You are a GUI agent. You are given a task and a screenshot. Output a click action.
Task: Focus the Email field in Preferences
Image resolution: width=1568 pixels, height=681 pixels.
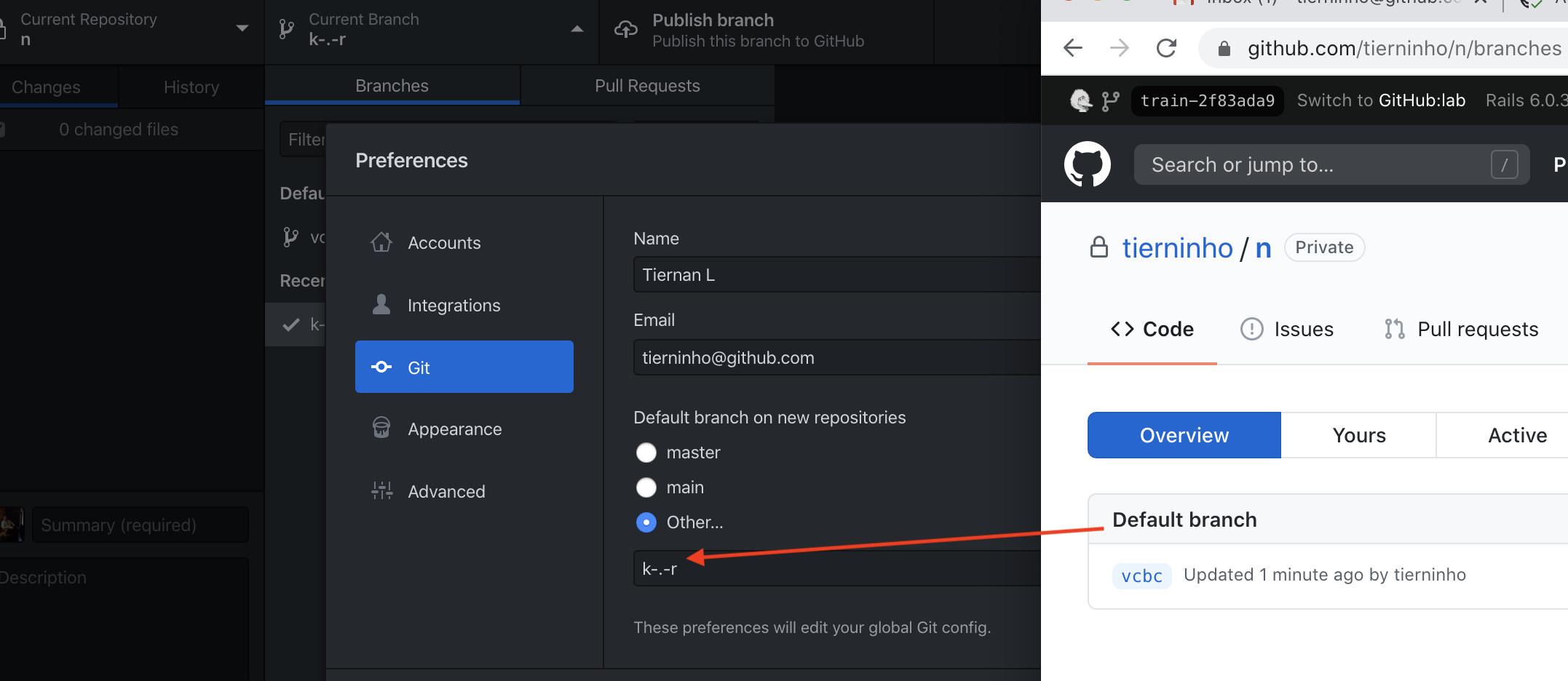click(837, 357)
